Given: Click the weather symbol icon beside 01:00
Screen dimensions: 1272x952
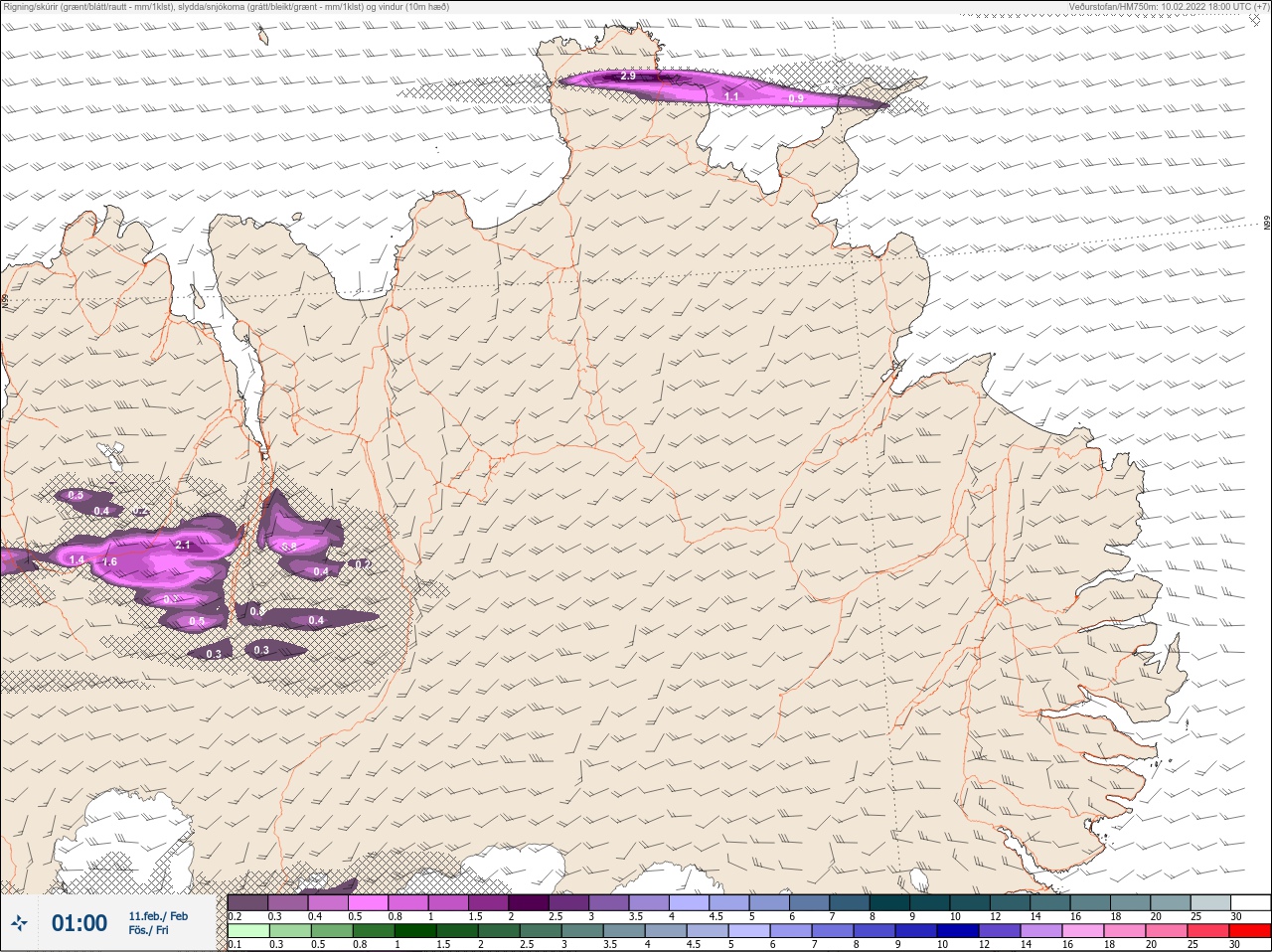Looking at the screenshot, I should pyautogui.click(x=19, y=923).
